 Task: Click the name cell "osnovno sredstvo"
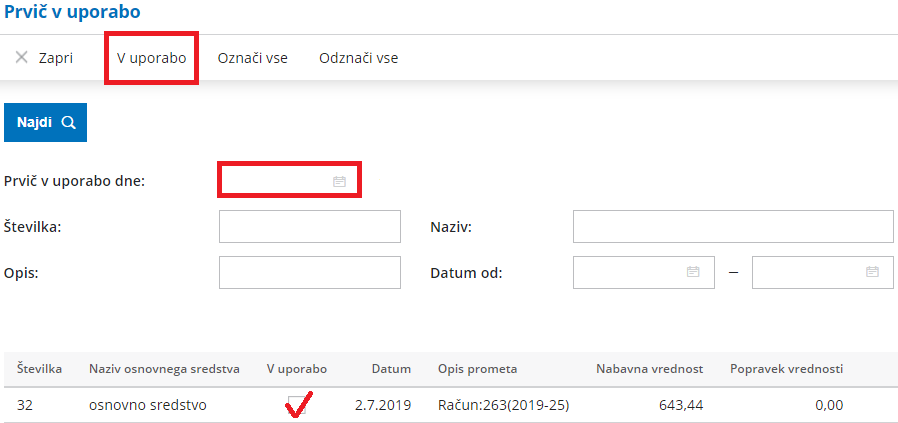[x=148, y=406]
